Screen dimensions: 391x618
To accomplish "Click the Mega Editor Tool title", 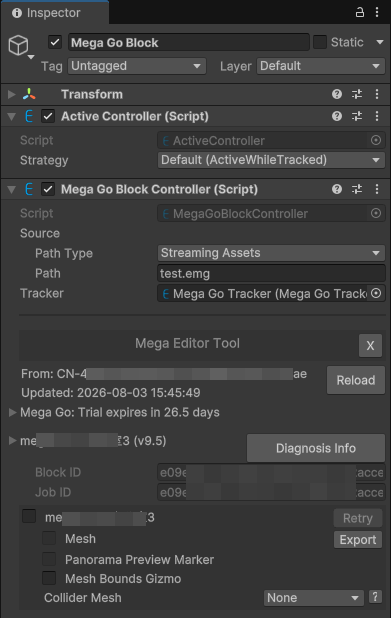I will [x=187, y=343].
